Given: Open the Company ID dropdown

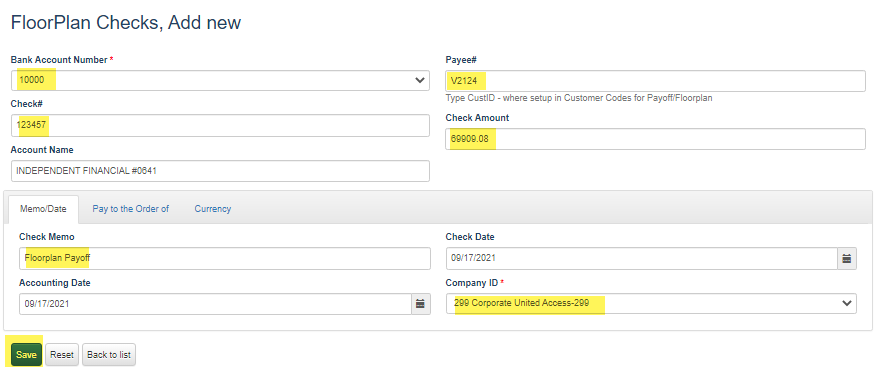Looking at the screenshot, I should click(651, 303).
